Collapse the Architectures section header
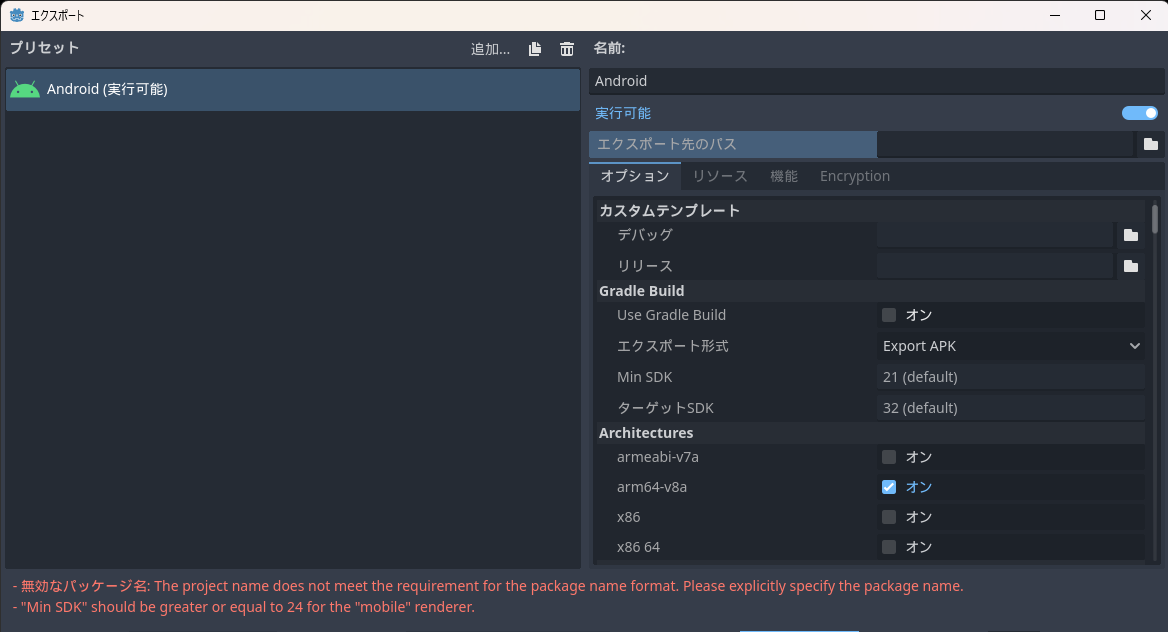Viewport: 1168px width, 632px height. 869,433
